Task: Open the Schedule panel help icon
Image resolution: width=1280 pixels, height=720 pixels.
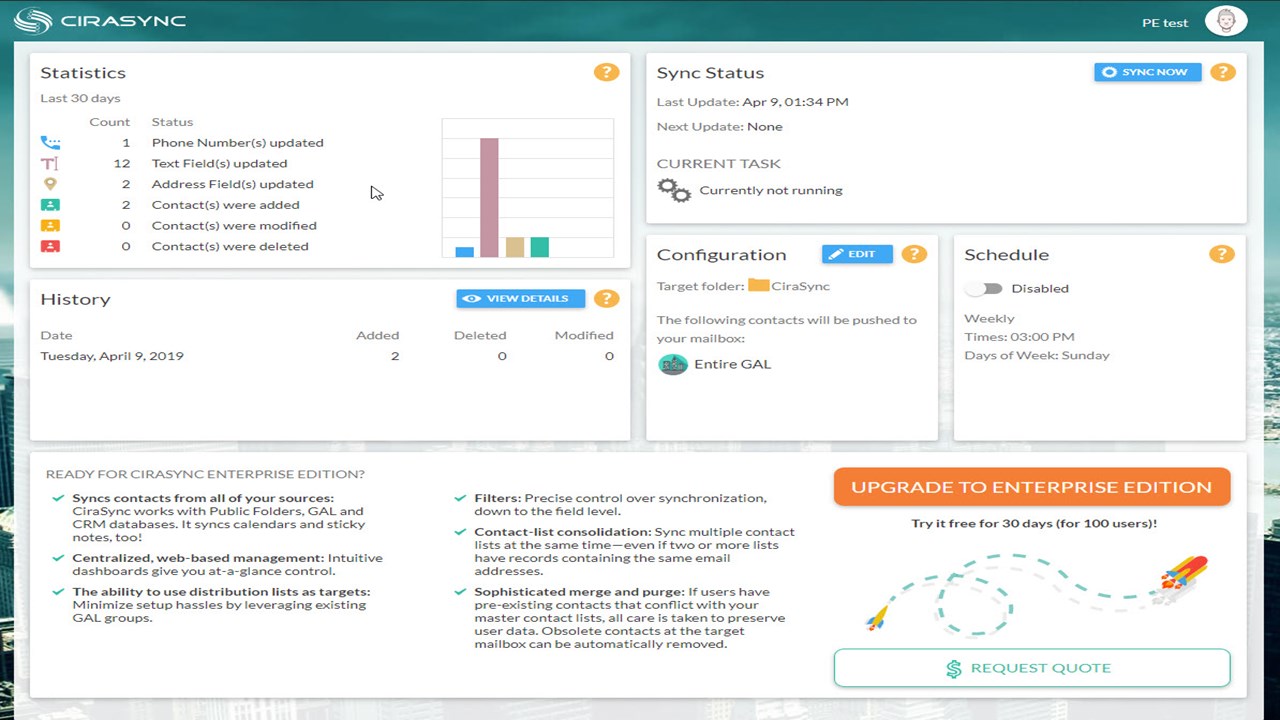Action: [1222, 254]
